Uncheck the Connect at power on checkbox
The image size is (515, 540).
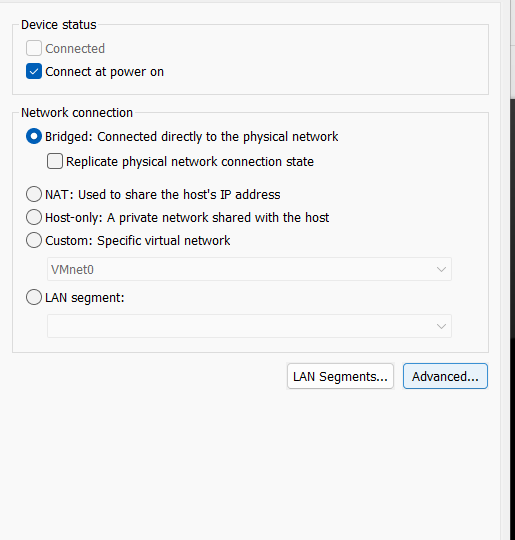pos(34,71)
